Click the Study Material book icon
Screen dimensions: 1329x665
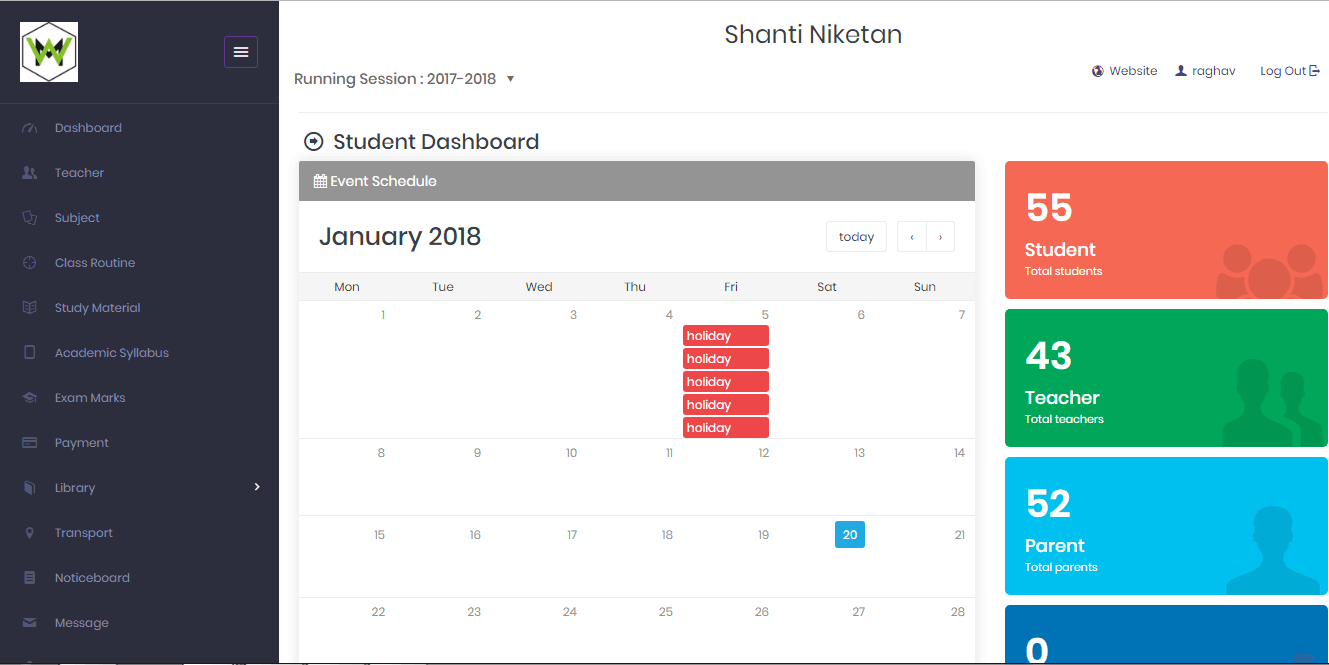(x=30, y=308)
